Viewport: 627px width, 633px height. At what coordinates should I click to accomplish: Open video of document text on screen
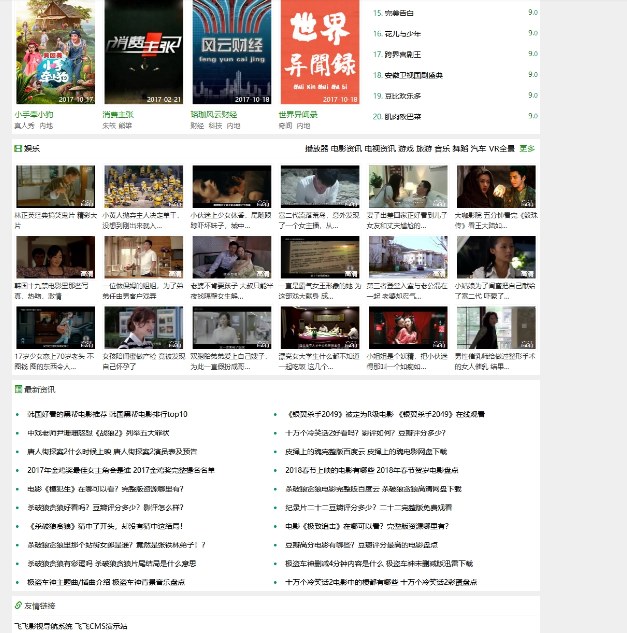[320, 257]
